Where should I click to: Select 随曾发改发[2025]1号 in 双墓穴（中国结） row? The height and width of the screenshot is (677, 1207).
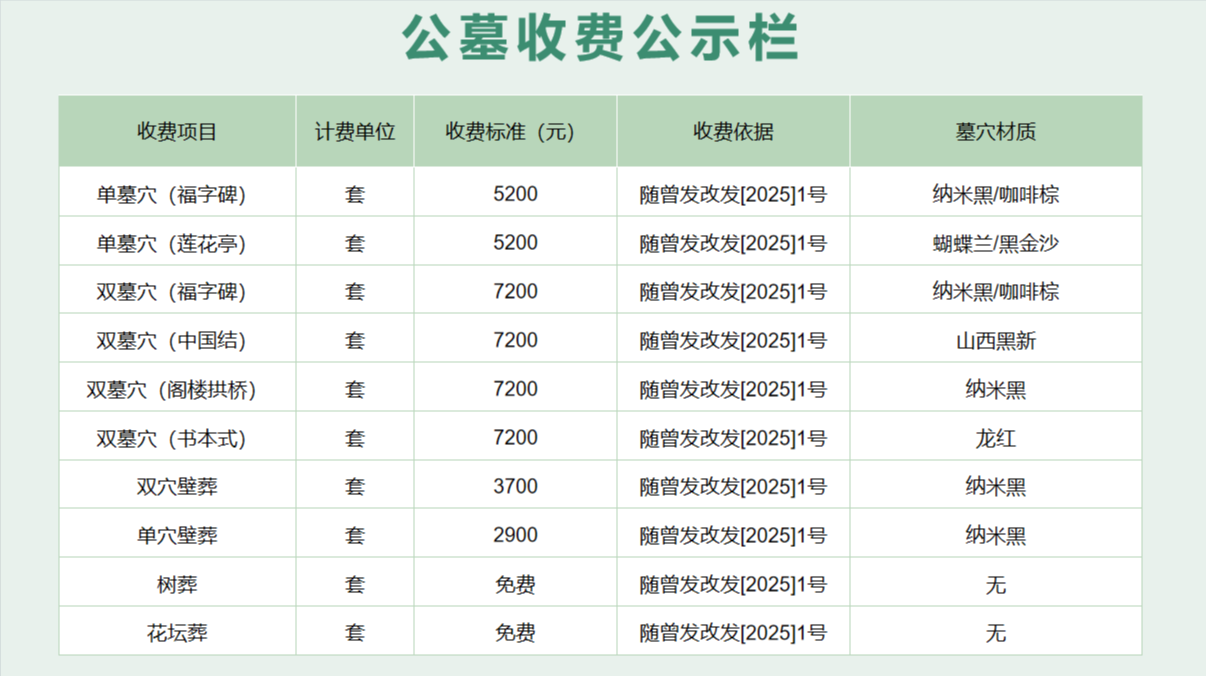[x=733, y=339]
